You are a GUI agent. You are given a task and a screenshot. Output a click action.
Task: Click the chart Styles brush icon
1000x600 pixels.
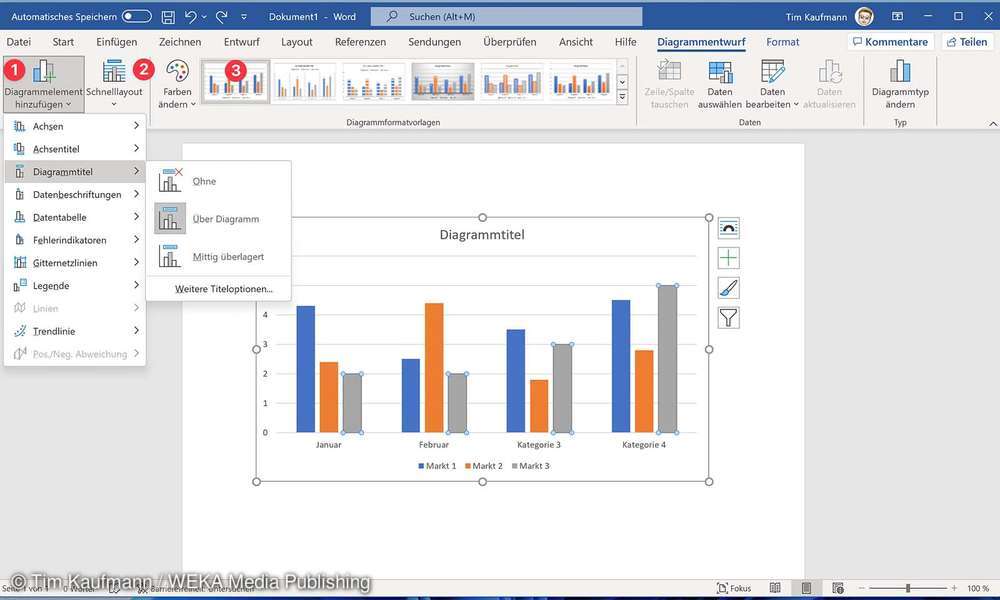click(728, 287)
